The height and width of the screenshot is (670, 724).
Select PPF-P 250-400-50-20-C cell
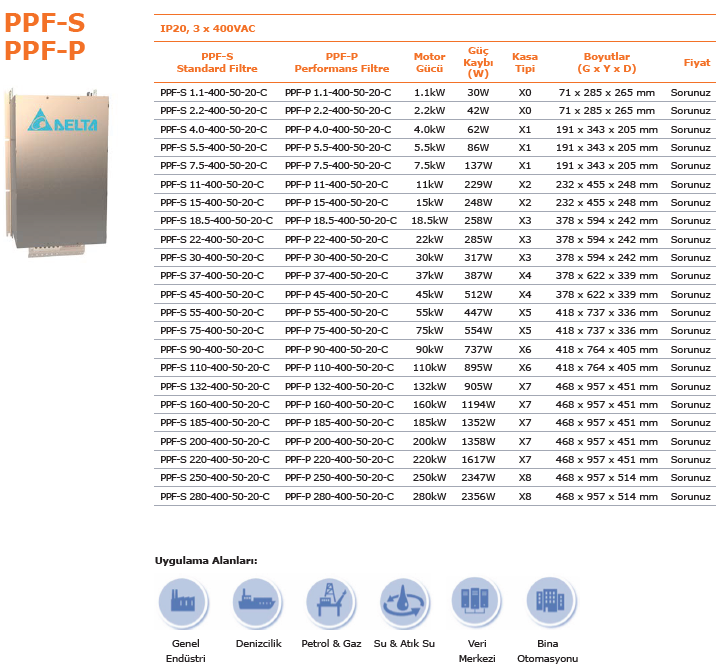(x=339, y=477)
